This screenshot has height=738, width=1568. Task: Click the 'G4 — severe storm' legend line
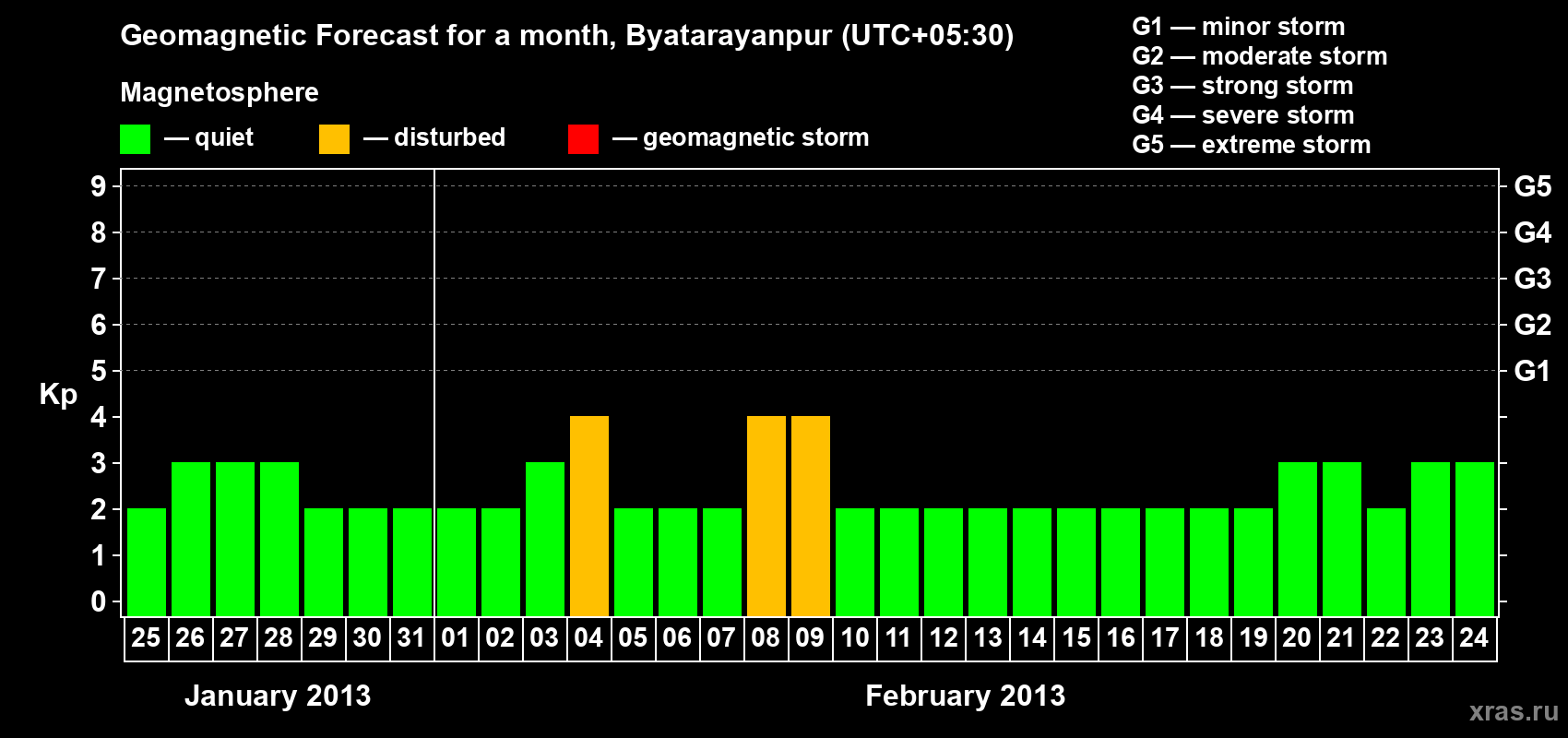[1243, 115]
